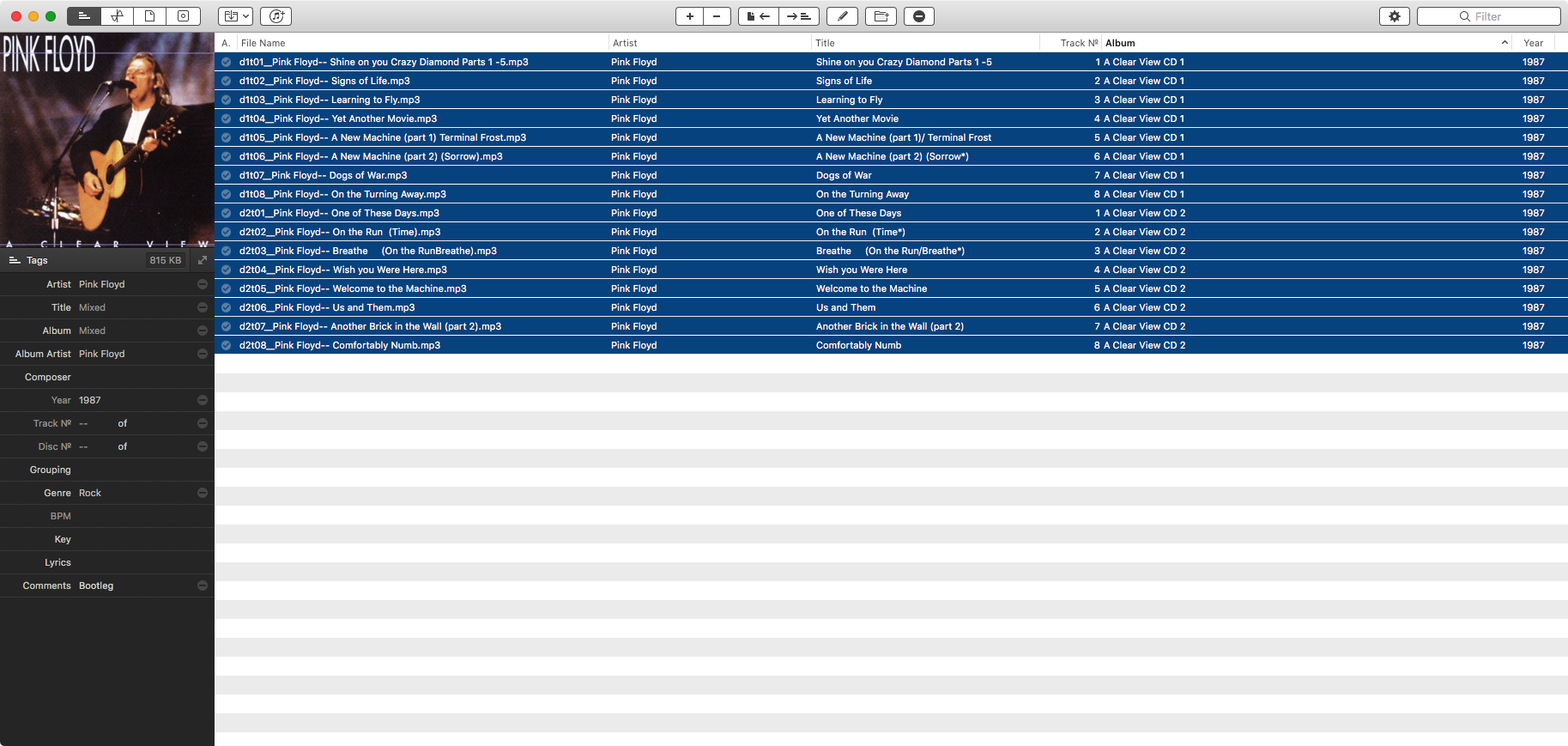Clear the Album Artist tag minus icon
Viewport: 1568px width, 746px height.
(x=203, y=354)
